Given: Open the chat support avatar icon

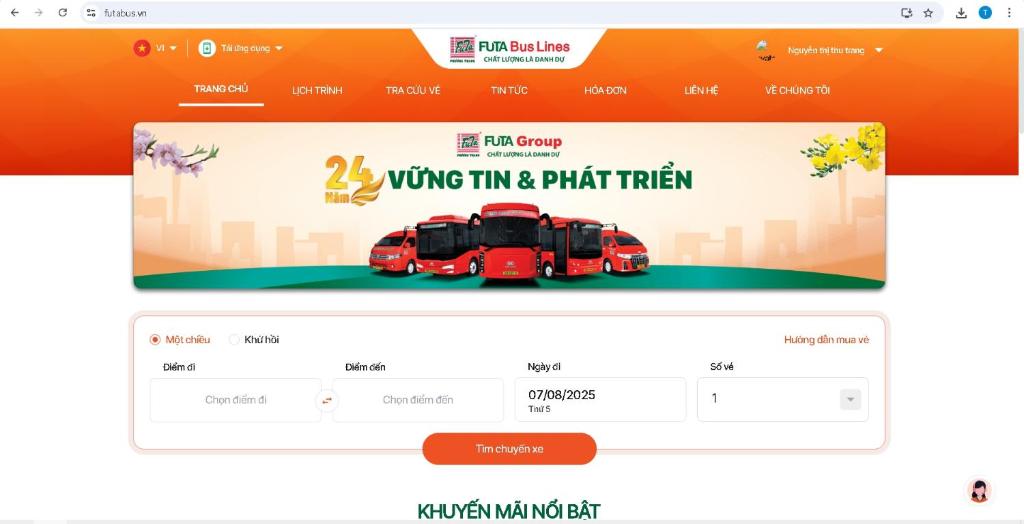Looking at the screenshot, I should coord(979,491).
